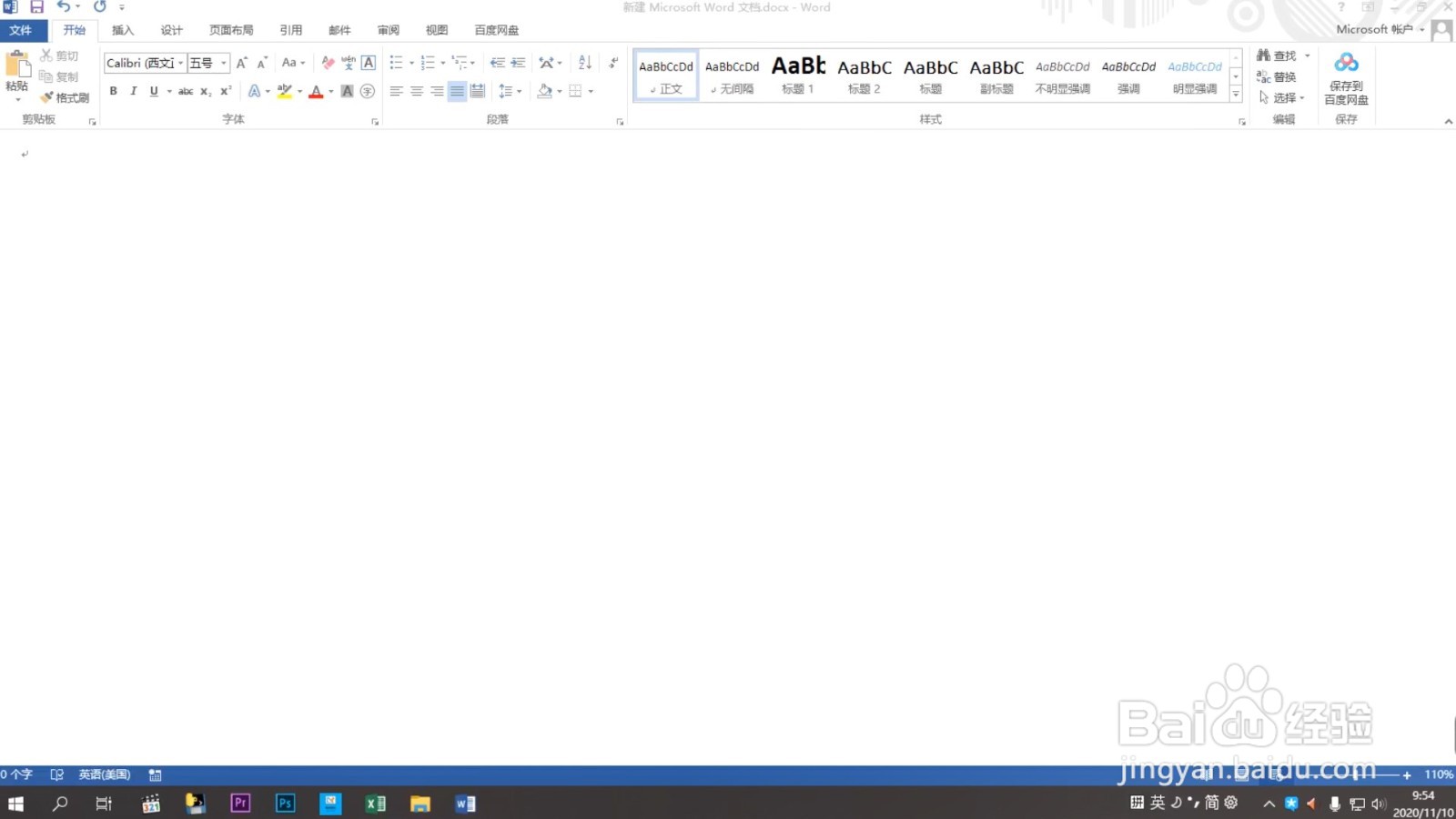This screenshot has height=819, width=1456.
Task: Open the numbered list dropdown arrow
Action: tap(443, 63)
